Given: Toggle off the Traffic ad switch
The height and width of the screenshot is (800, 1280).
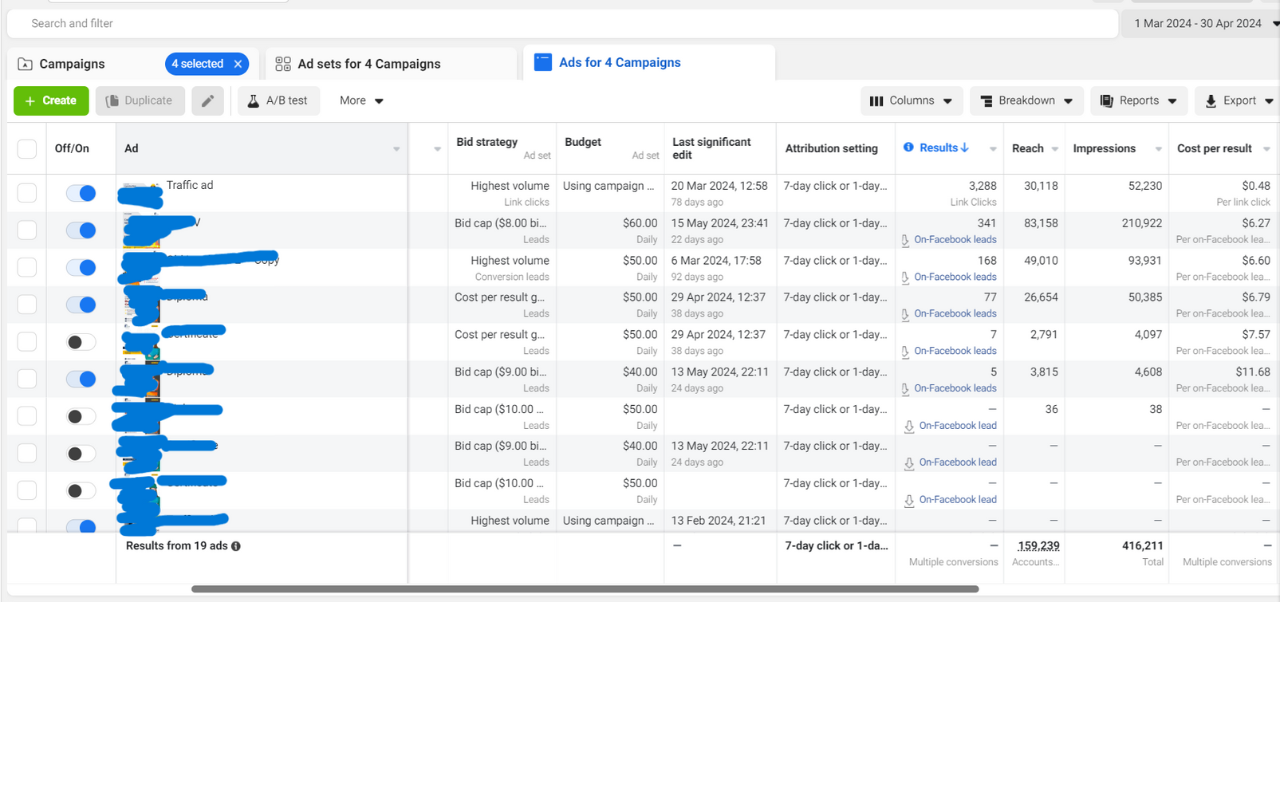Looking at the screenshot, I should 81,193.
